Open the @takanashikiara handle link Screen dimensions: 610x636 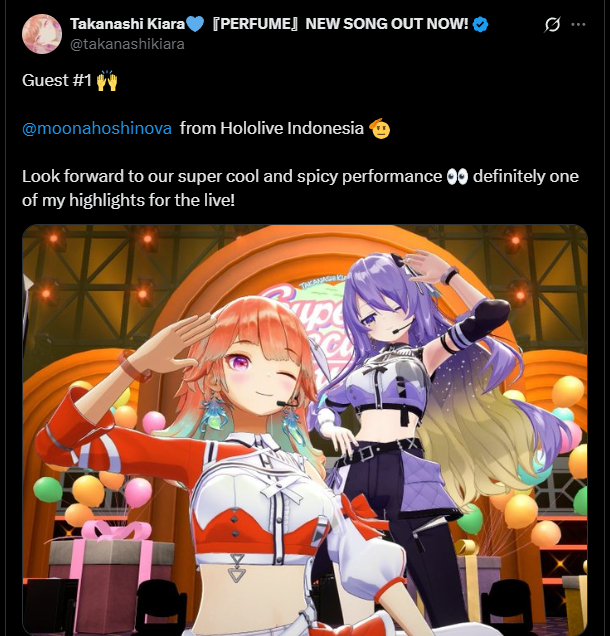tap(127, 44)
